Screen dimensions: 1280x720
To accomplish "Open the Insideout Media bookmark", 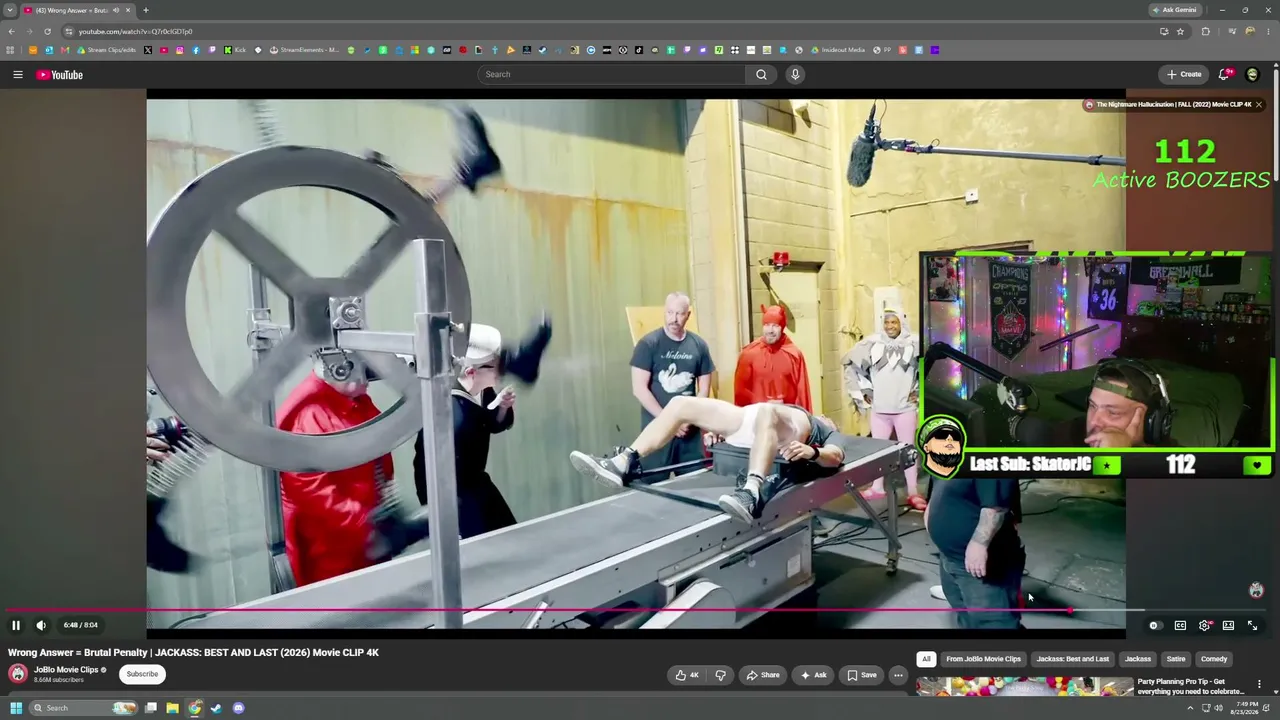I will 838,50.
